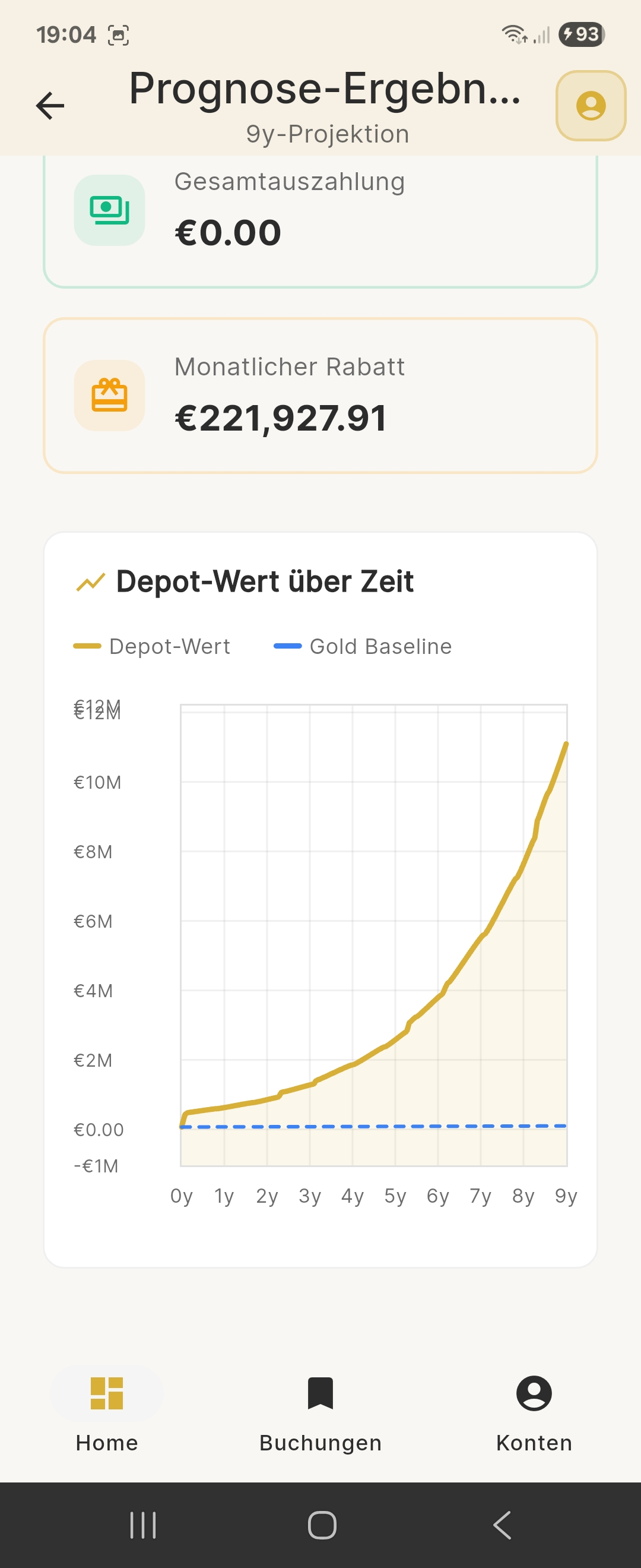Select the Monatlicher Rabatt card
Viewport: 641px width, 1568px height.
pyautogui.click(x=320, y=396)
